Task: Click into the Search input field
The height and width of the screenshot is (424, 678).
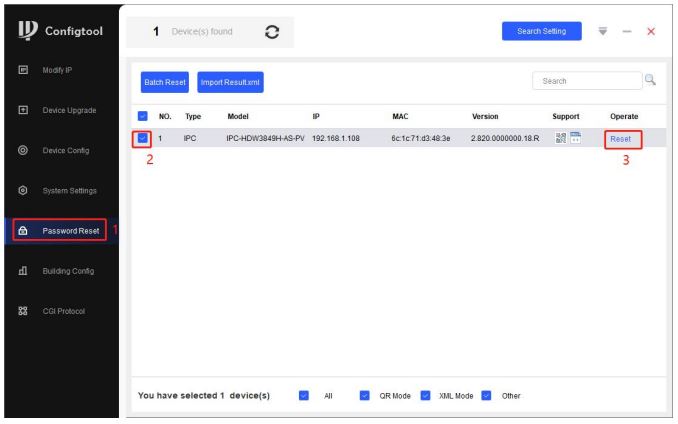Action: 585,80
